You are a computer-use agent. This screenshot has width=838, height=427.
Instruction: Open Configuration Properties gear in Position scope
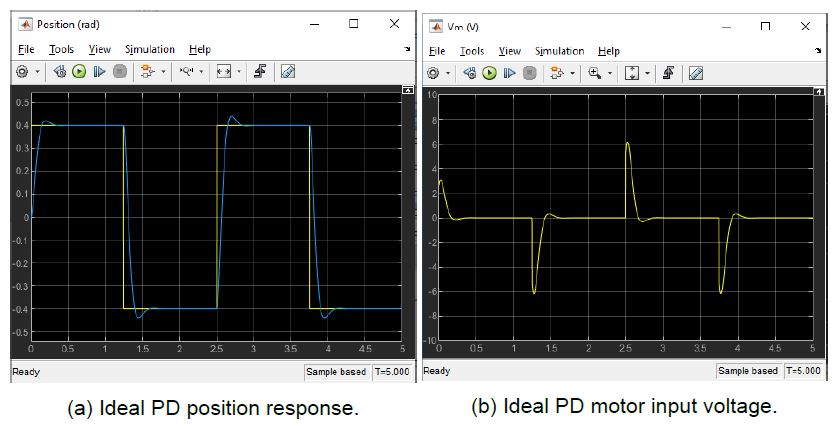23,72
